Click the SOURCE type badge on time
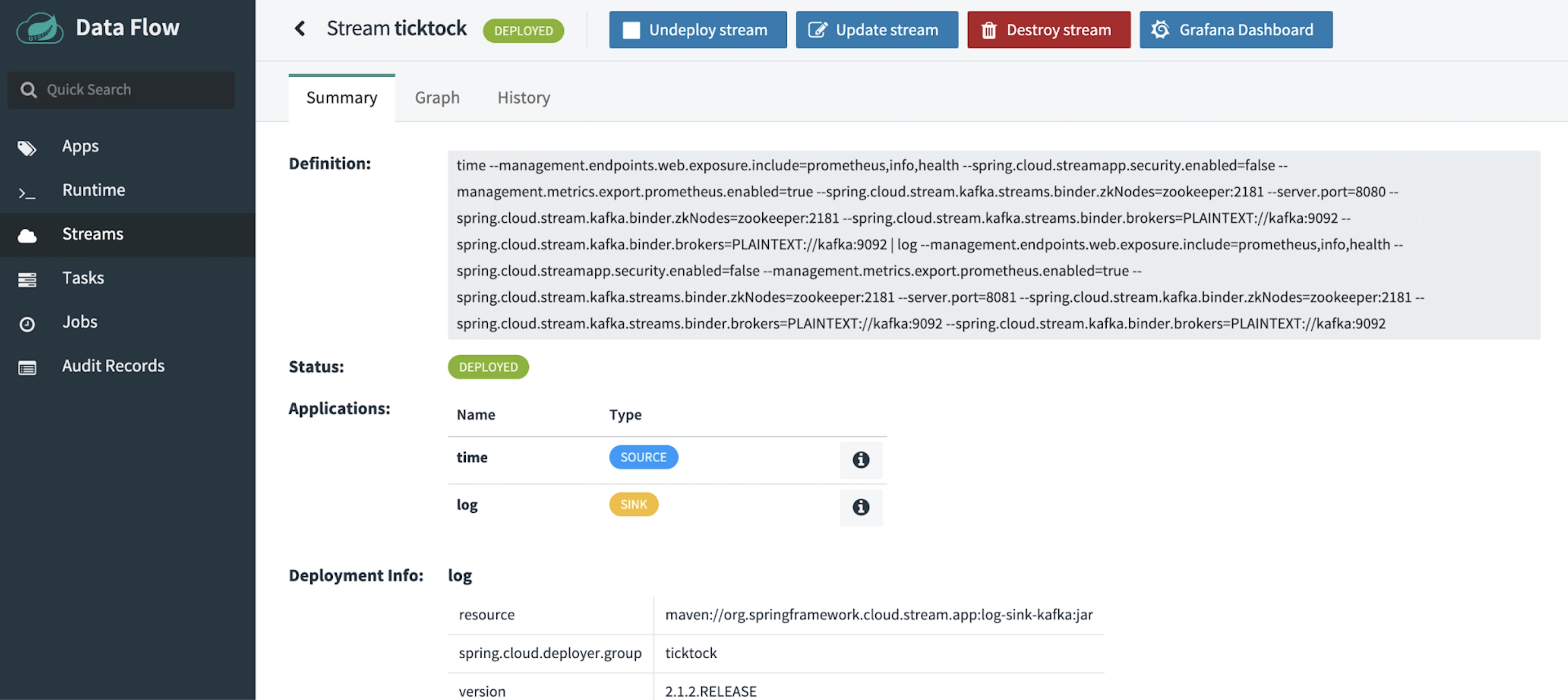 [x=643, y=457]
